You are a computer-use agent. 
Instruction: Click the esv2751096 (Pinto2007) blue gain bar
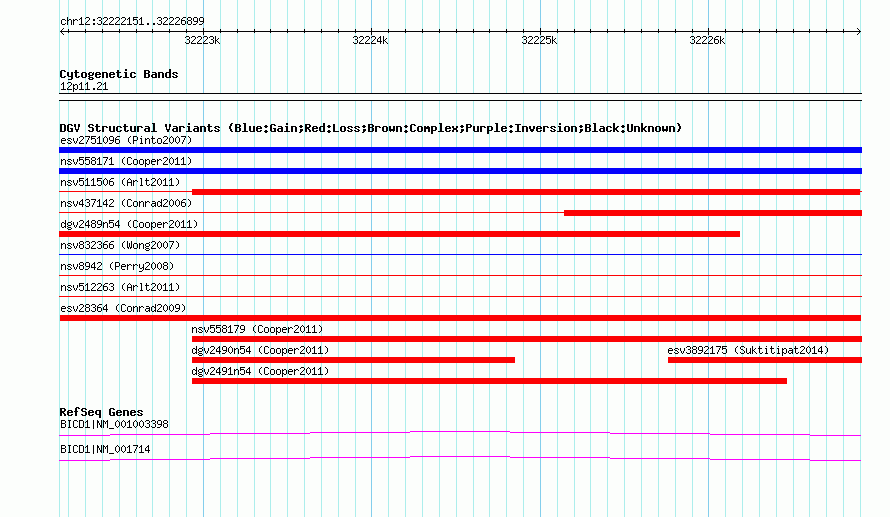click(460, 150)
